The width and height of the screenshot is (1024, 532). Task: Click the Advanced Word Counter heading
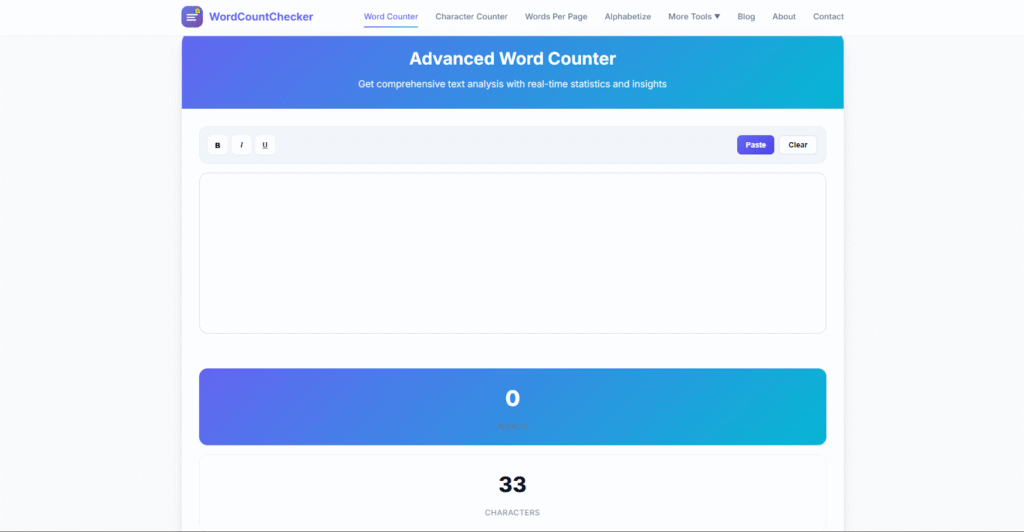tap(512, 59)
